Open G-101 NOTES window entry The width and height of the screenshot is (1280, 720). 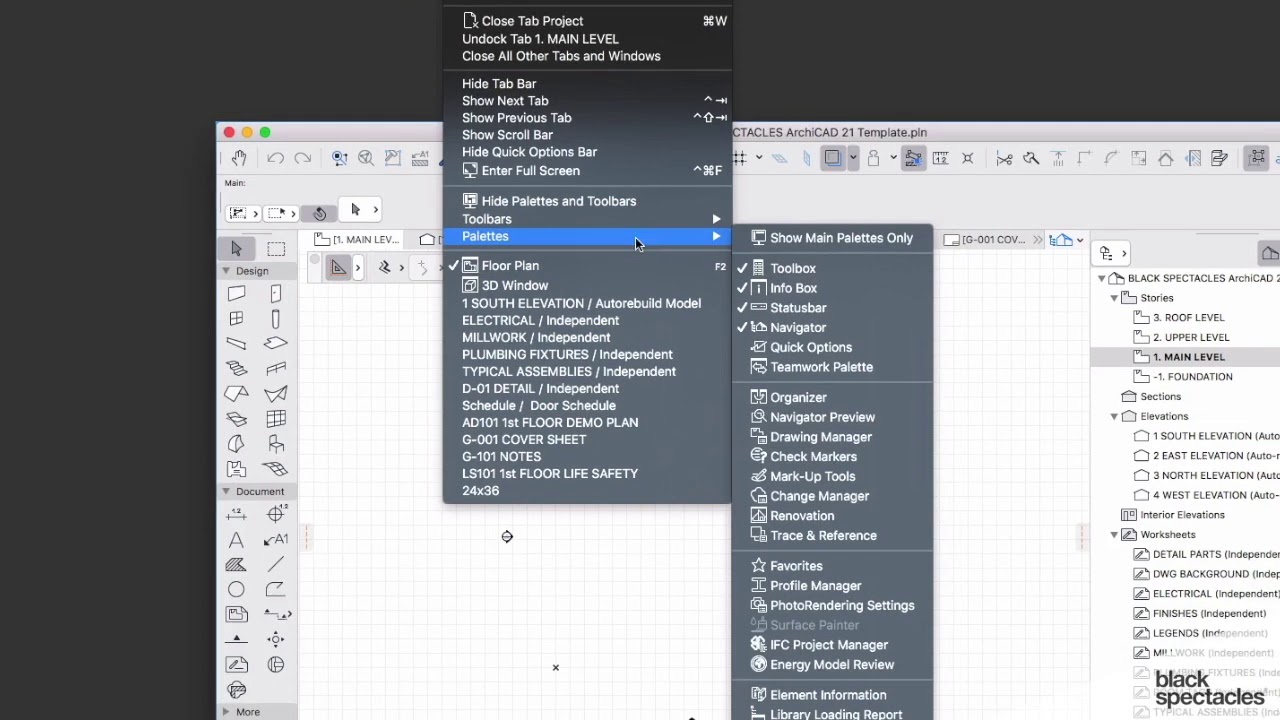coord(501,457)
